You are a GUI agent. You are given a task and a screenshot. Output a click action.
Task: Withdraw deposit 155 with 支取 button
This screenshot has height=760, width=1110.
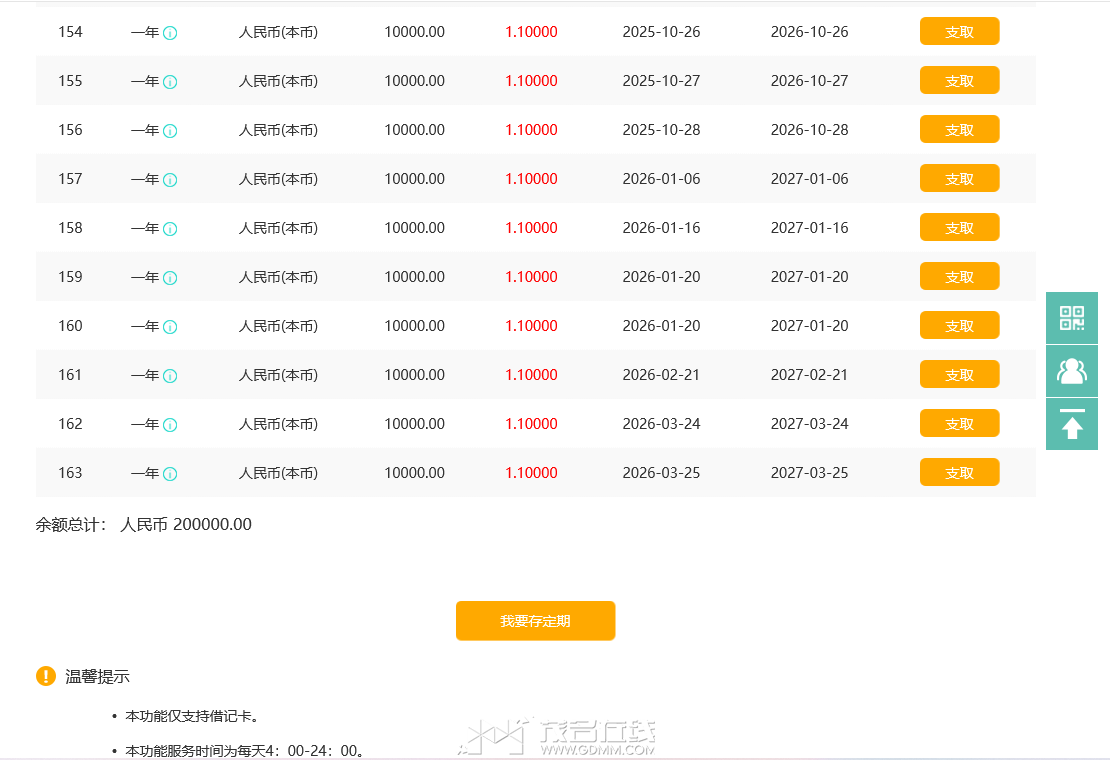(x=959, y=81)
